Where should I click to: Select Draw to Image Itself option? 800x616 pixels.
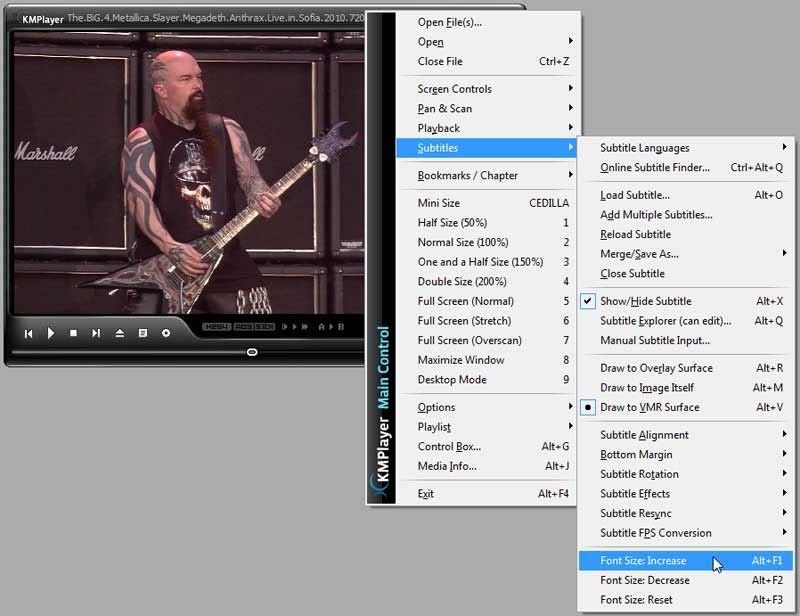684,387
